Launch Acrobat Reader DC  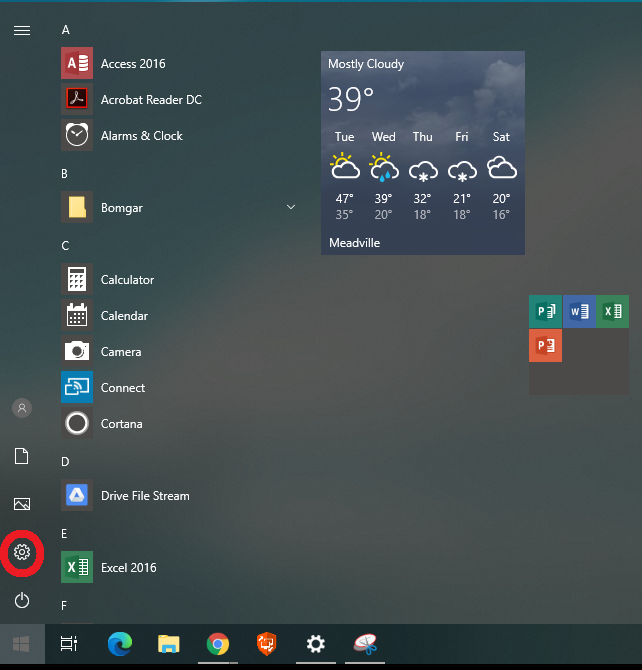pyautogui.click(x=180, y=99)
